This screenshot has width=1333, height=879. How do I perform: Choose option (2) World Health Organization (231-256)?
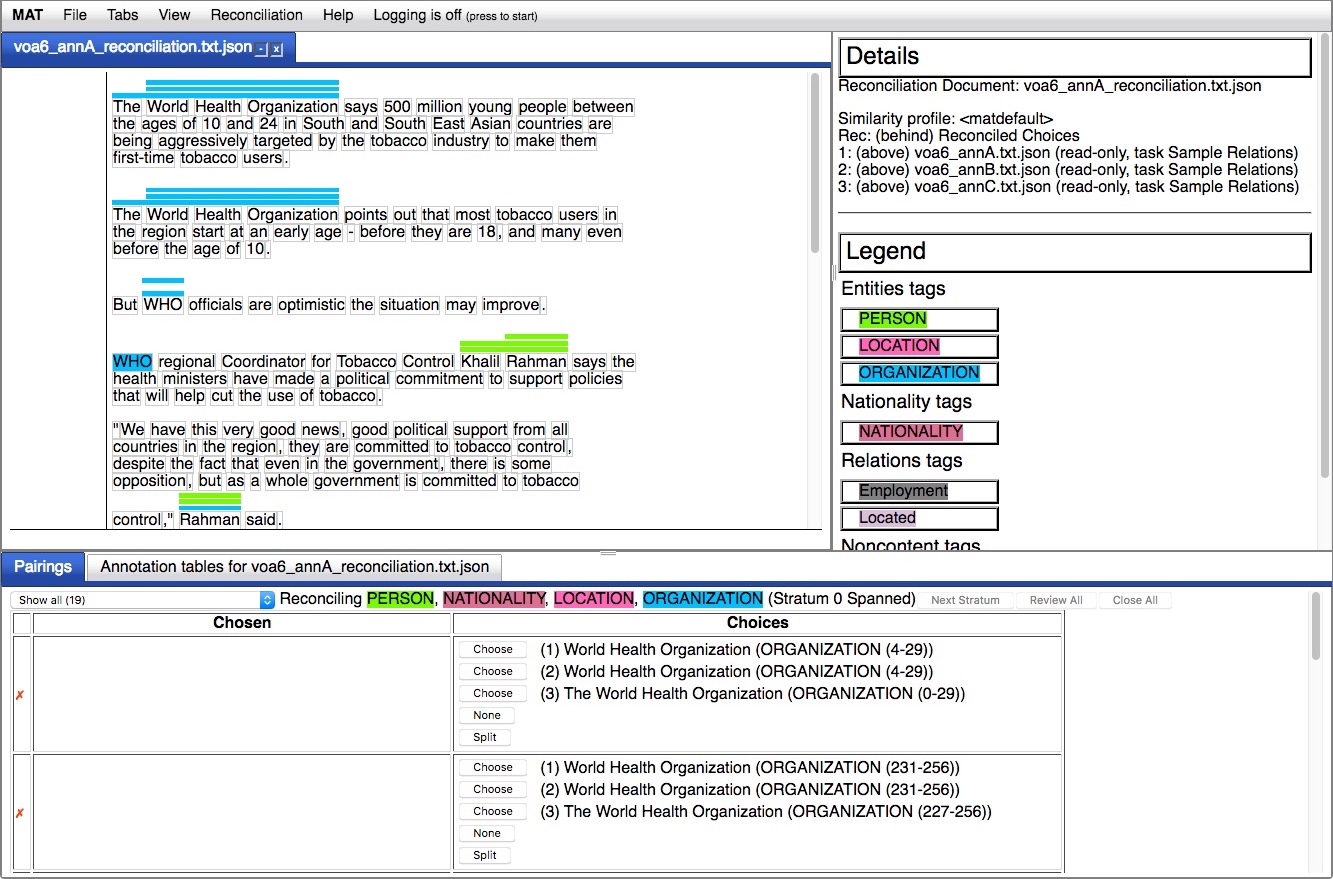(x=493, y=789)
